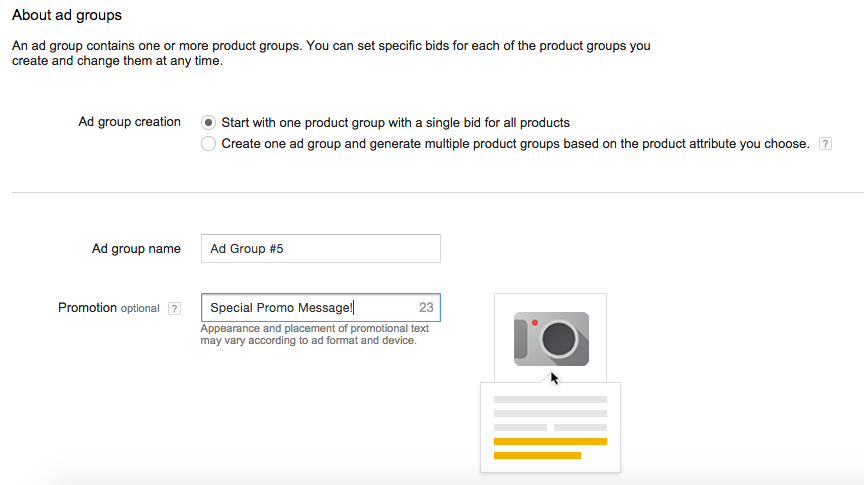The image size is (864, 485).
Task: Click the "Promotion" field label
Action: point(87,308)
